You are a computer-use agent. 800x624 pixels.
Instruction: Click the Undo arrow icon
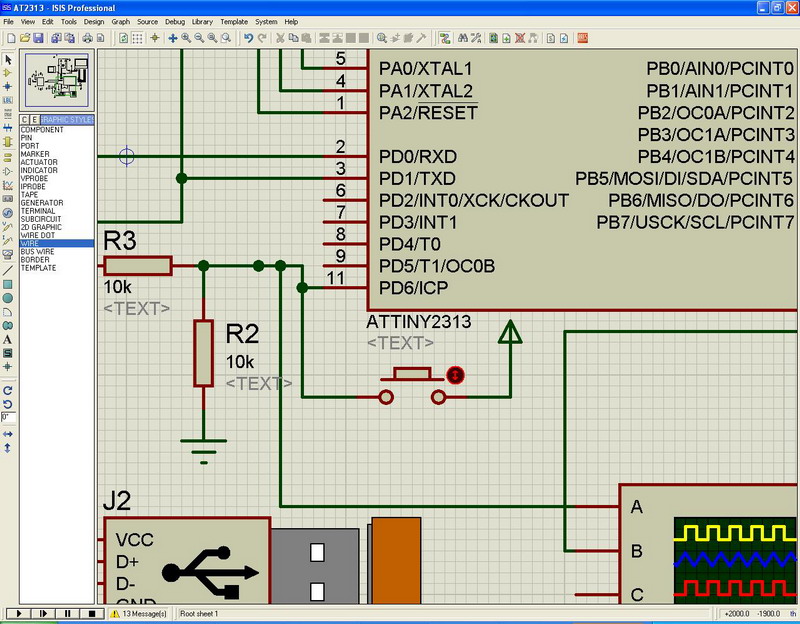pos(248,38)
